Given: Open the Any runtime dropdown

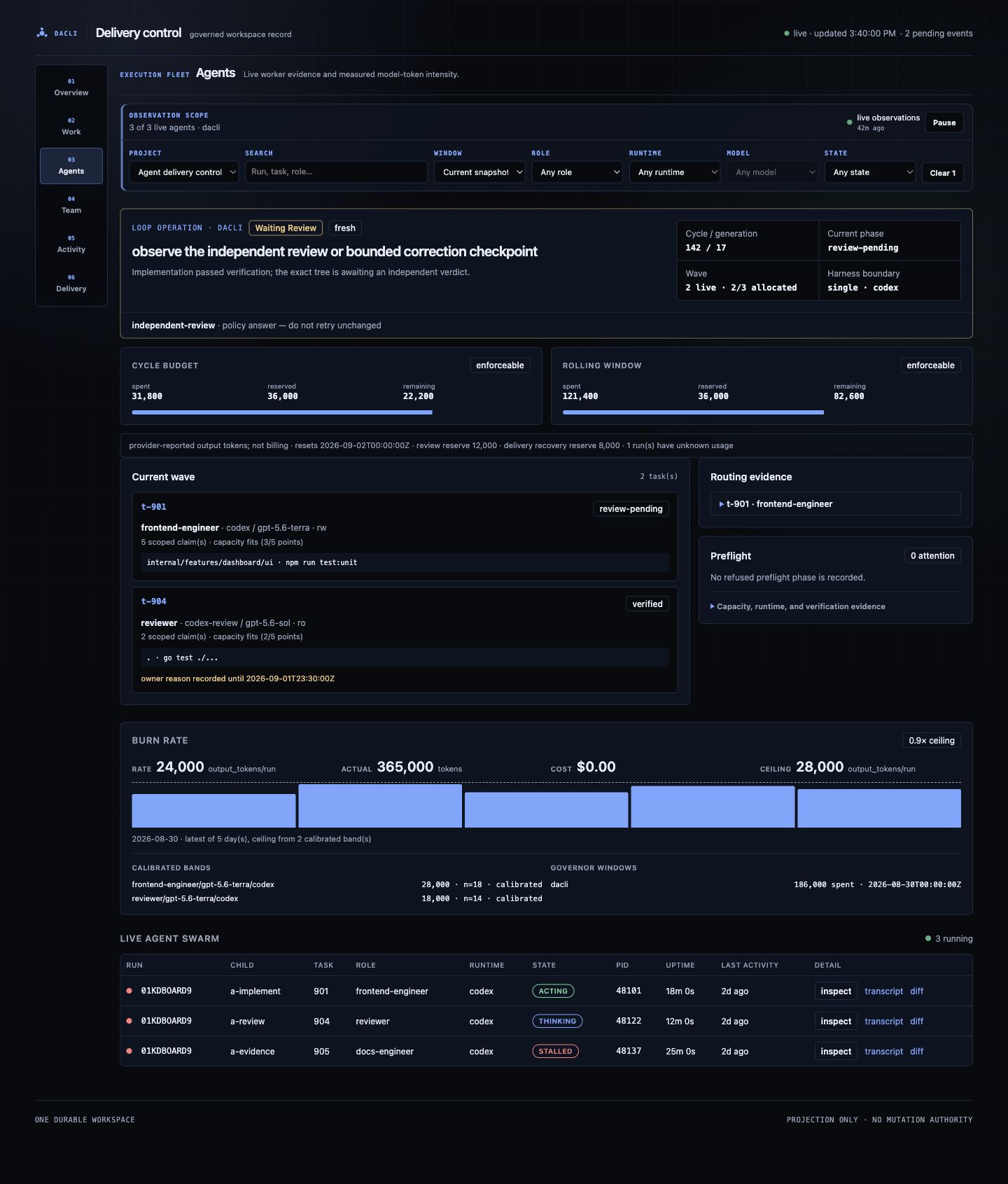Looking at the screenshot, I should coord(675,172).
